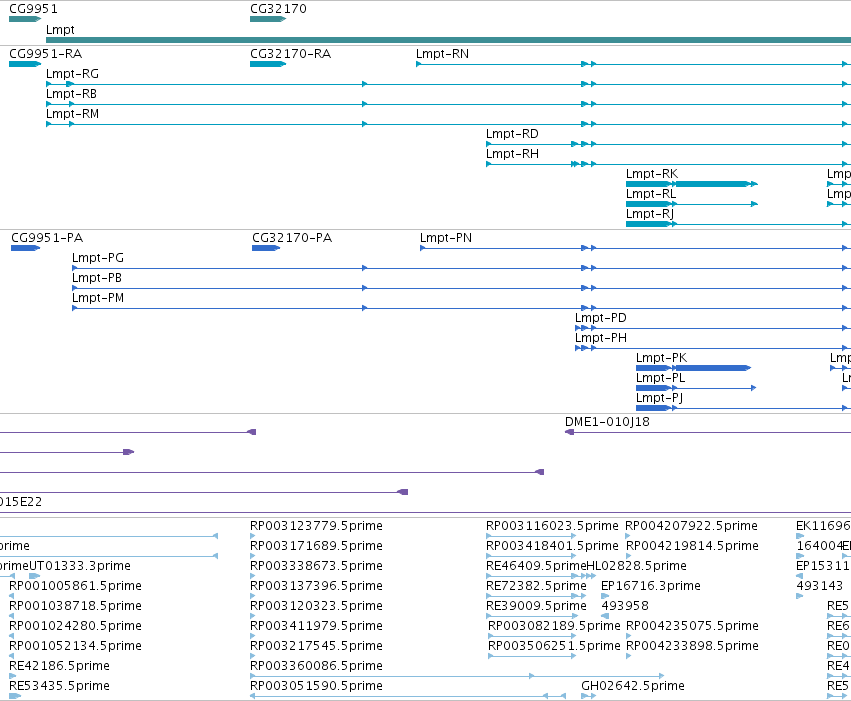Image resolution: width=851 pixels, height=701 pixels.
Task: Click the Lmpt-PM protein label
Action: click(98, 298)
